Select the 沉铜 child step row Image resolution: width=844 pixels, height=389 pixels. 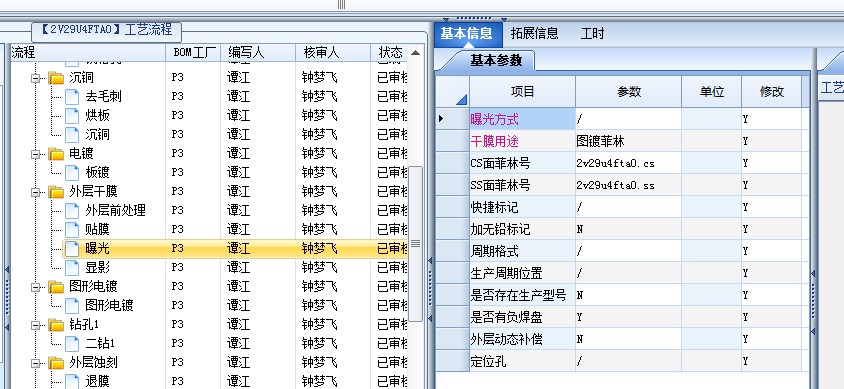point(235,135)
